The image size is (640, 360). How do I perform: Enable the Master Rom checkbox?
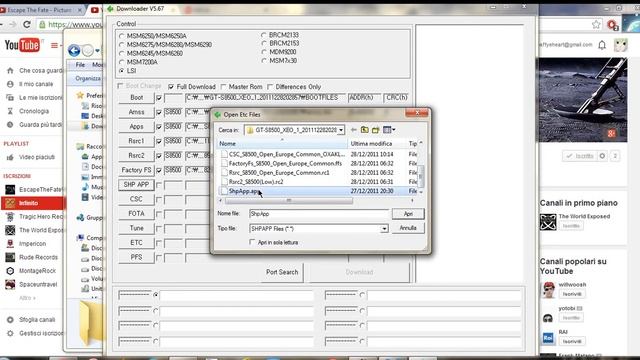tap(223, 87)
